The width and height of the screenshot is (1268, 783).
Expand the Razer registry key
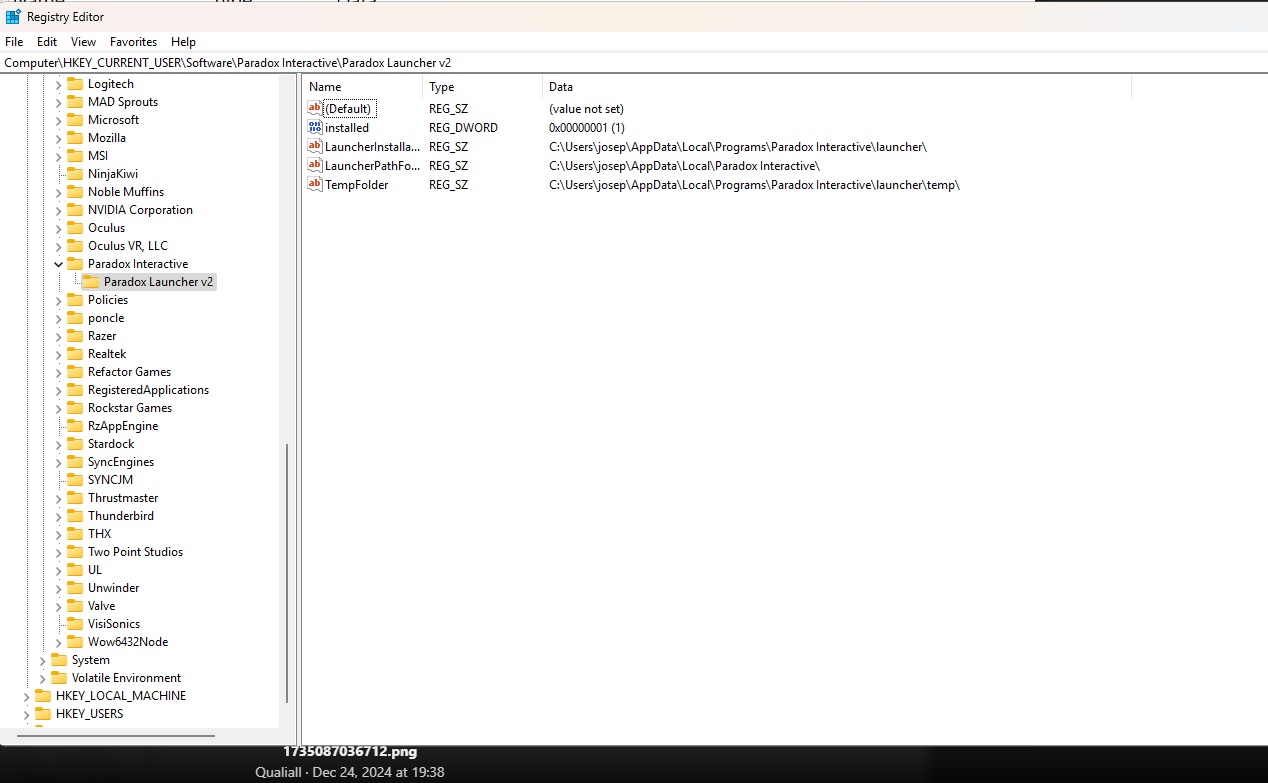tap(58, 336)
